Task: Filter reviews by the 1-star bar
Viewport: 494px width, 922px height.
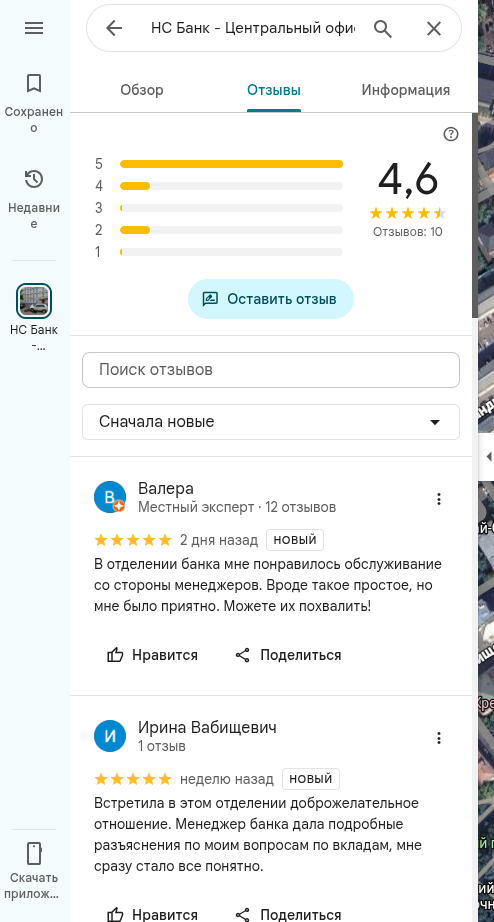Action: pyautogui.click(x=219, y=252)
